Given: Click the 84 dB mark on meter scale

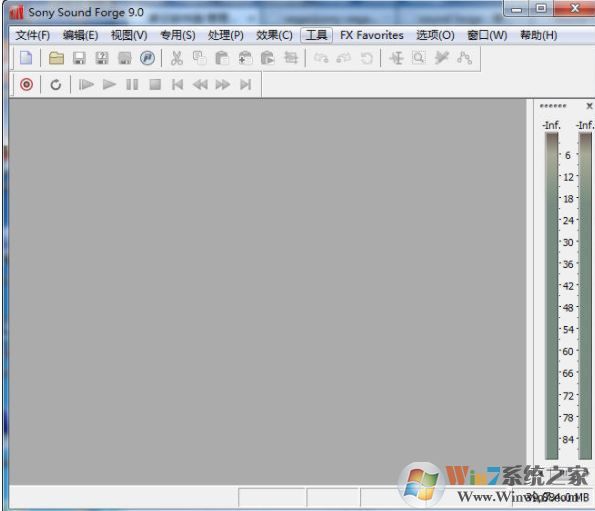Looking at the screenshot, I should (568, 439).
